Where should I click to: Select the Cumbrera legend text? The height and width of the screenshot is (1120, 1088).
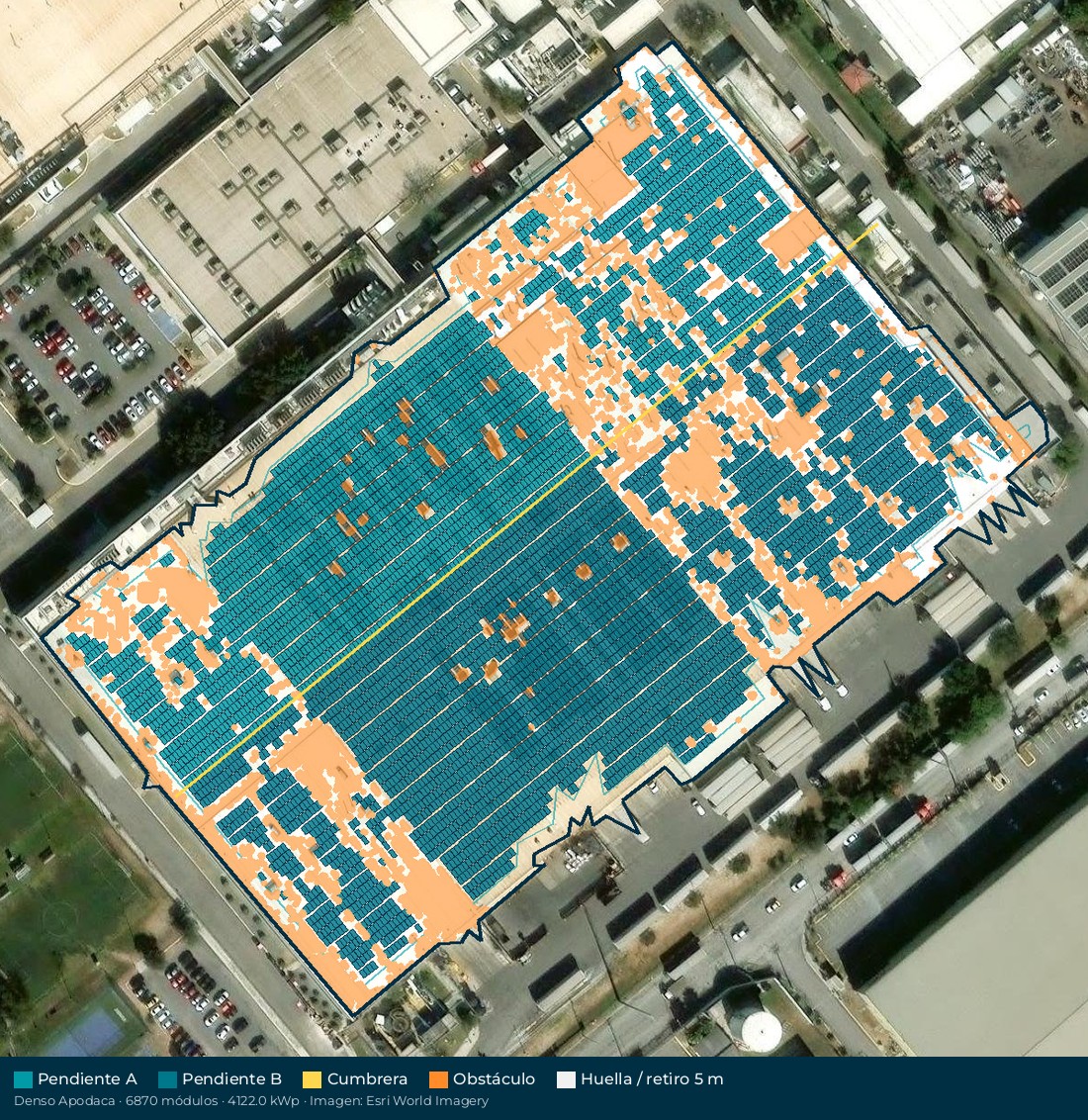(367, 1079)
